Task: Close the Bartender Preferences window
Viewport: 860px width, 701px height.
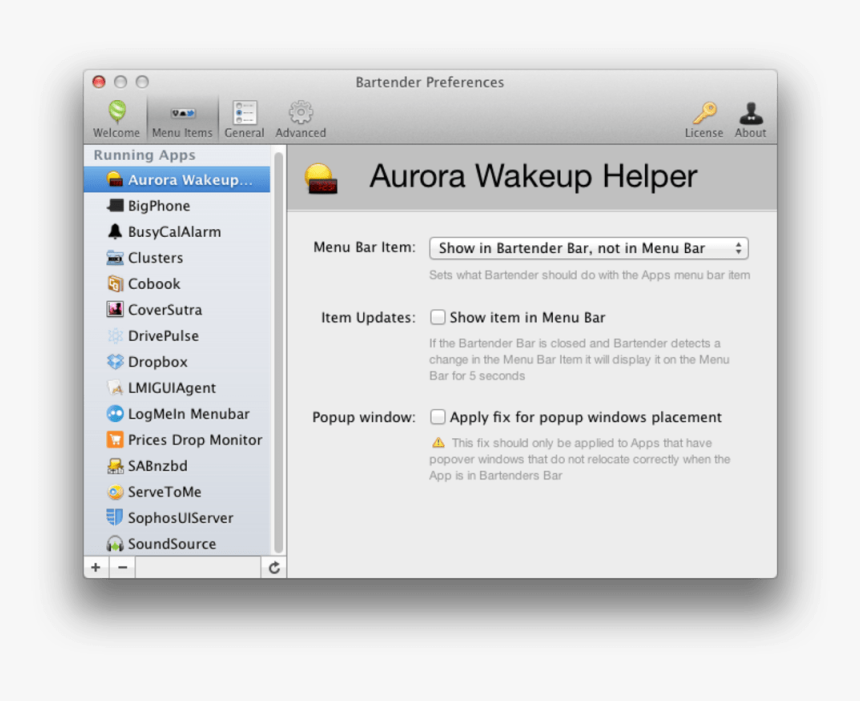Action: tap(99, 82)
